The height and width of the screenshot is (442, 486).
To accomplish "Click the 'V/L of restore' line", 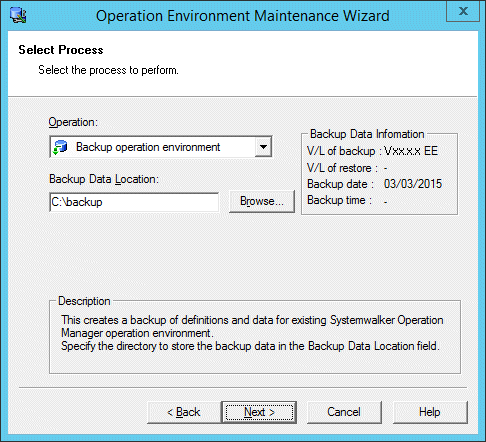I will pyautogui.click(x=347, y=168).
